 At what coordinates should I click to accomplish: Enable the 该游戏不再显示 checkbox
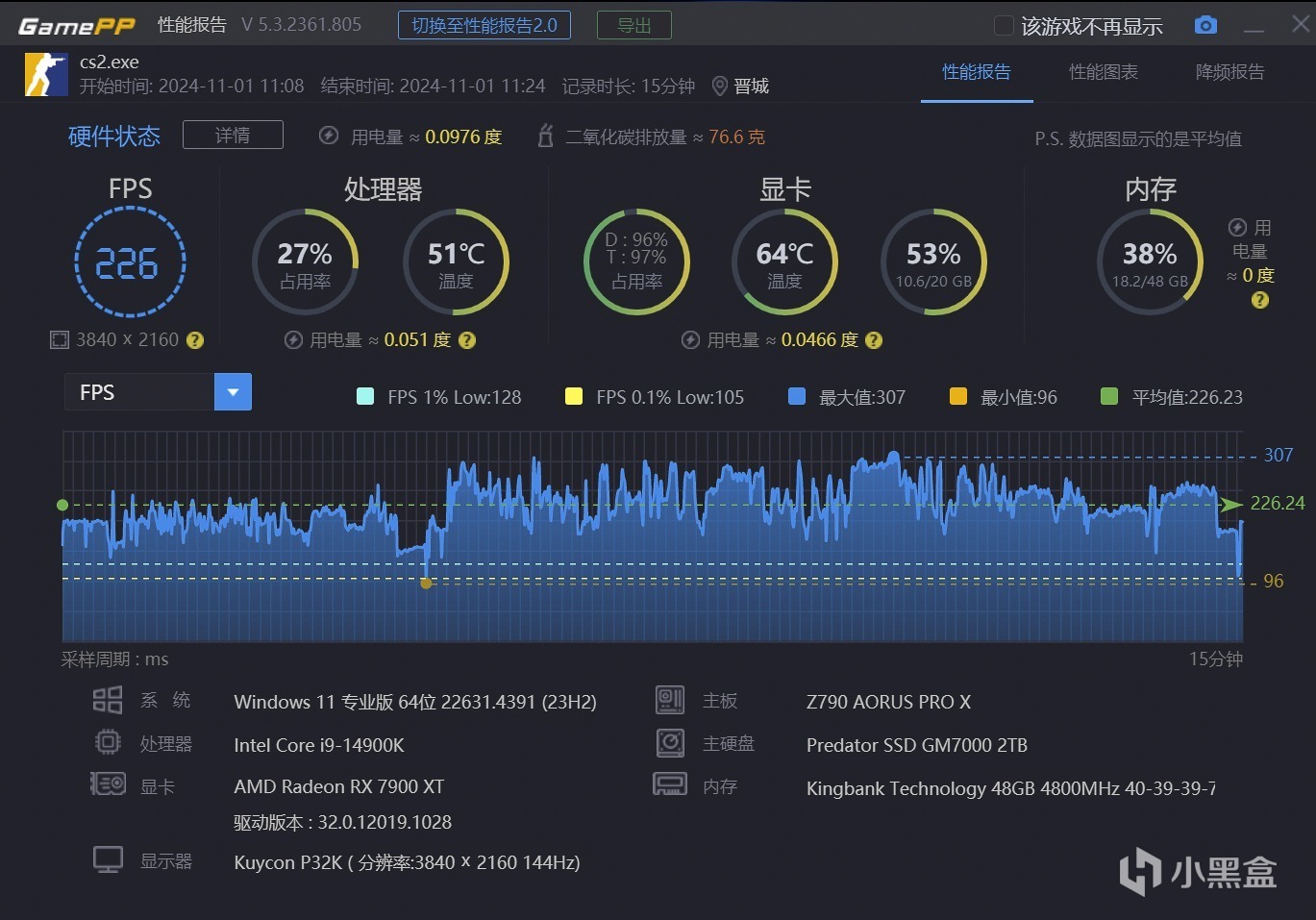(1003, 26)
